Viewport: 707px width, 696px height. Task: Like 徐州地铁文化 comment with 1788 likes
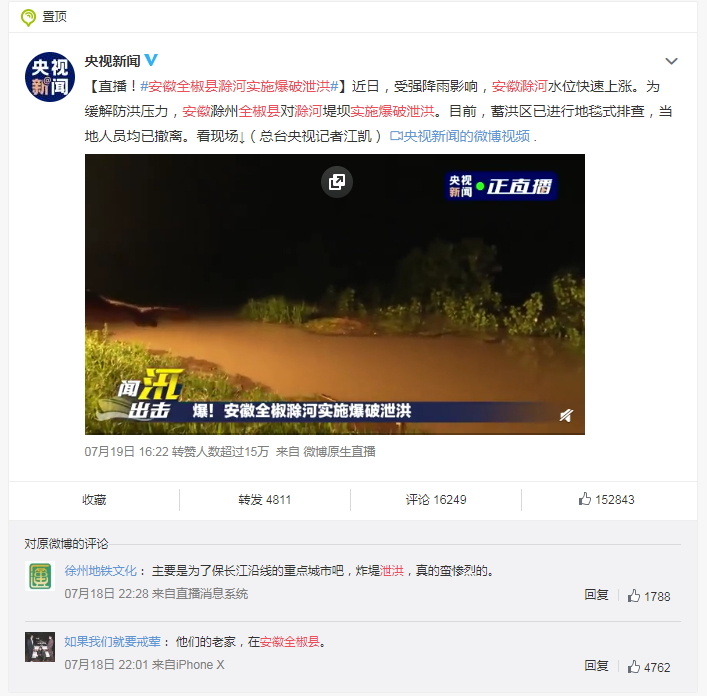click(649, 596)
